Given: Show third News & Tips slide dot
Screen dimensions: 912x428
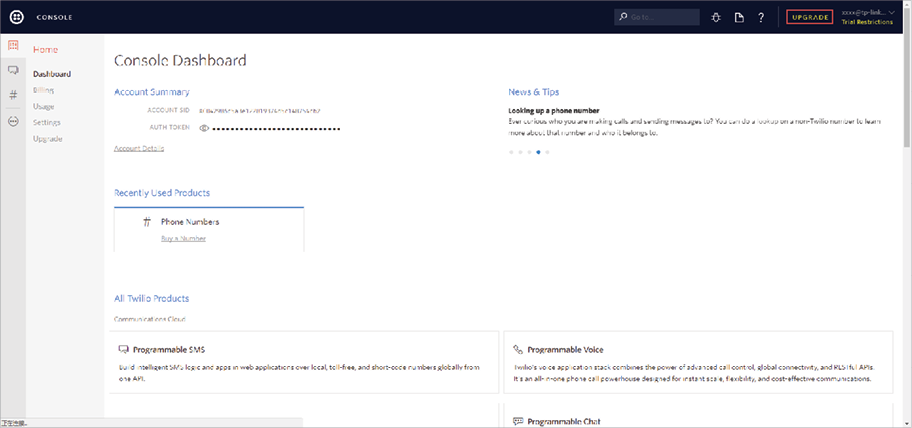Looking at the screenshot, I should [x=529, y=152].
